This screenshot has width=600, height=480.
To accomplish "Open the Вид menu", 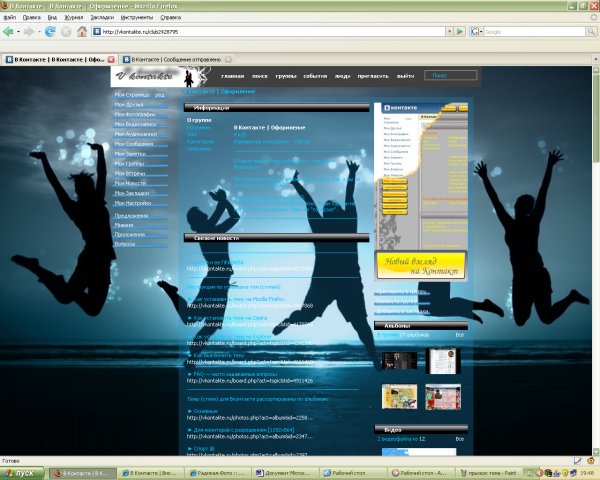I will pos(52,18).
